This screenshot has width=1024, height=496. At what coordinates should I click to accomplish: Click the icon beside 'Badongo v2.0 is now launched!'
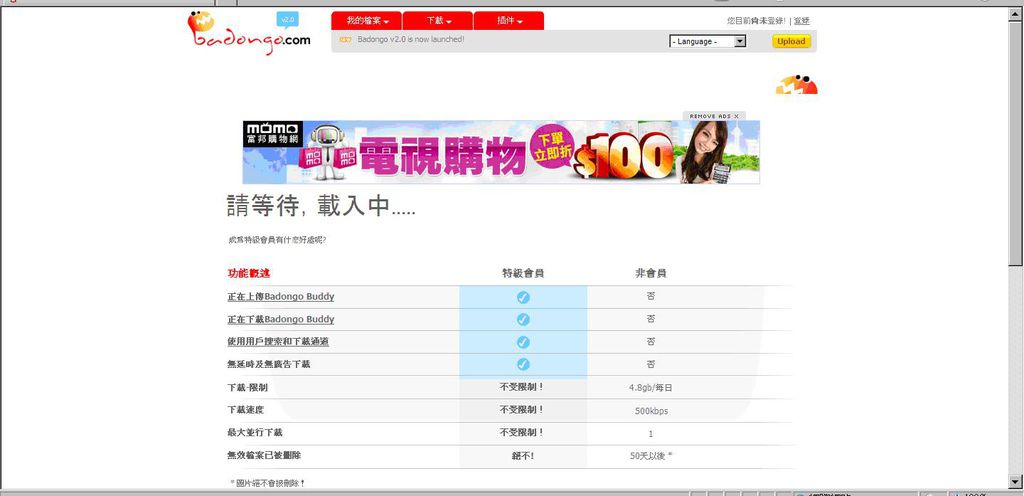[346, 40]
